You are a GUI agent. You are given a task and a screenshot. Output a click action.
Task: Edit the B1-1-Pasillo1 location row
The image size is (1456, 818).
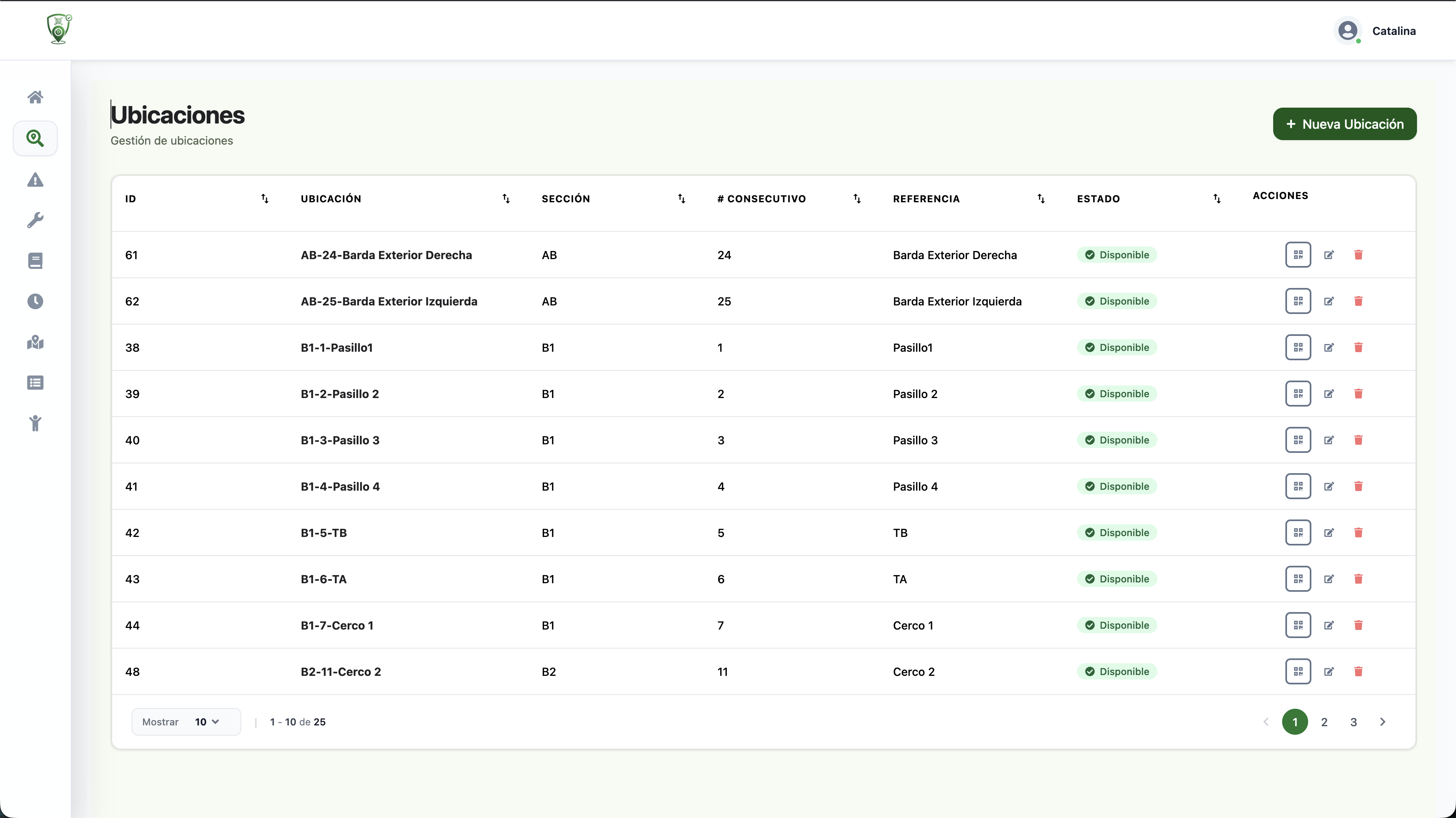(1329, 347)
